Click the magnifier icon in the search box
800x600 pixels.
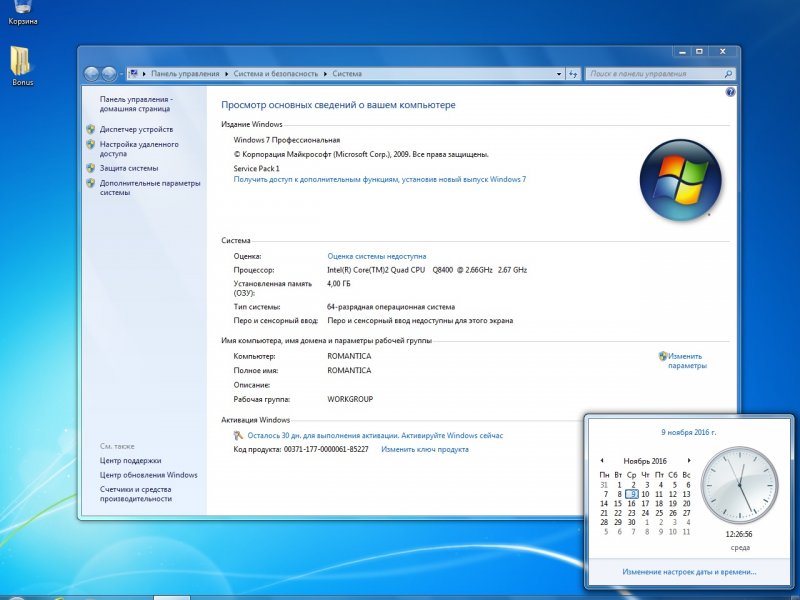tap(728, 74)
